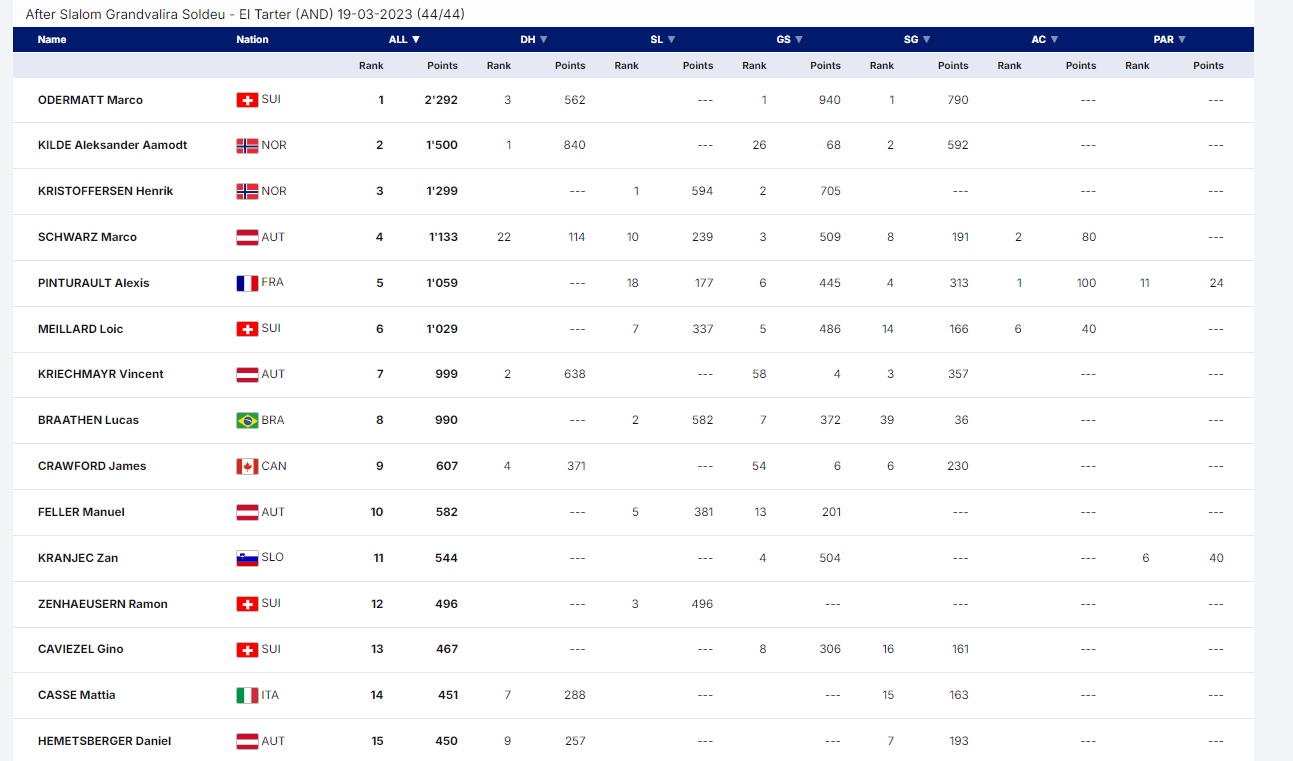Click the Slovenian flag beside KRANJEC Zan
The height and width of the screenshot is (761, 1293).
[x=247, y=558]
